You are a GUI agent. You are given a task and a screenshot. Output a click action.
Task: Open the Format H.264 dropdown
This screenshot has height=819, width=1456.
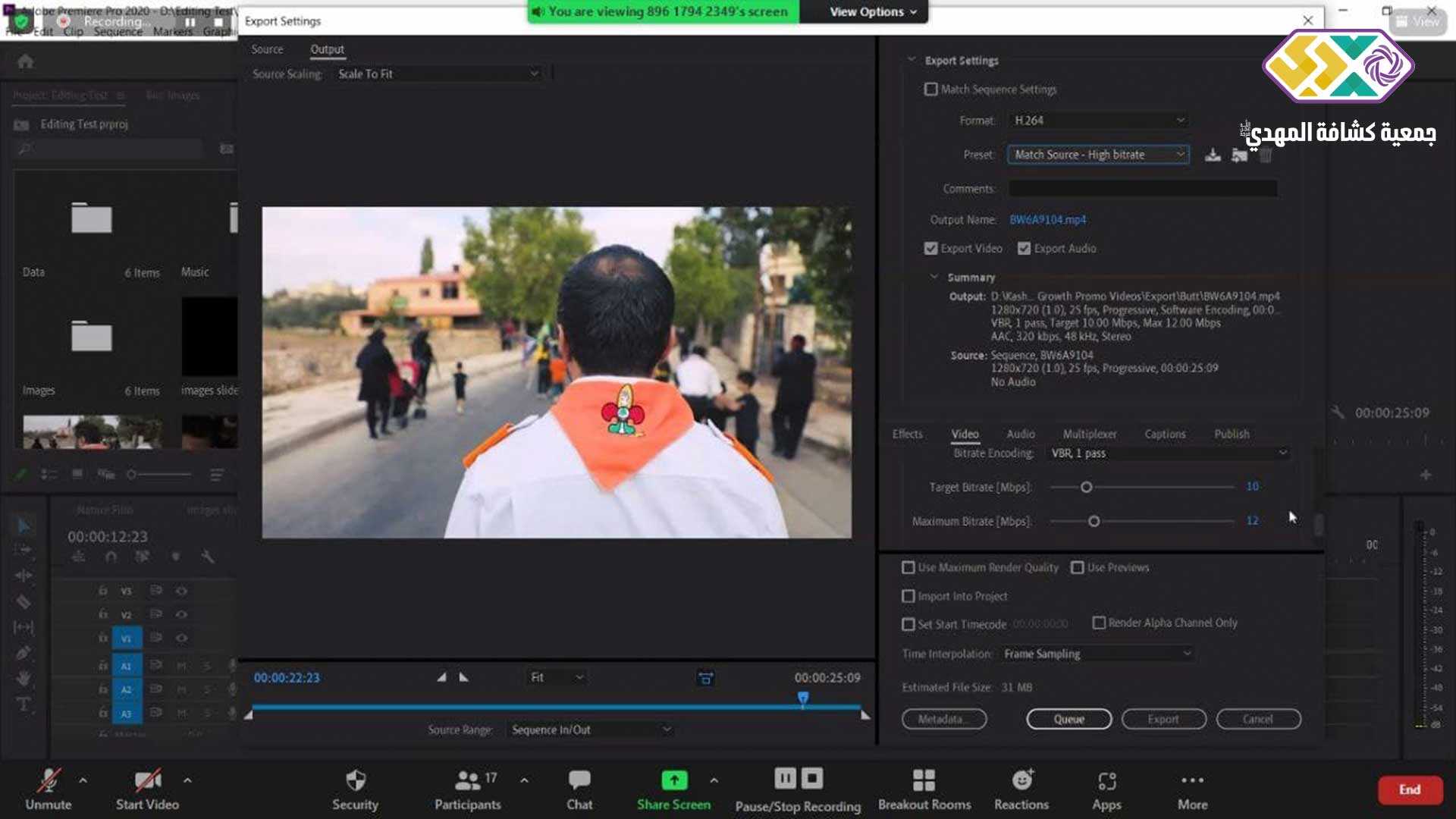[x=1098, y=121]
